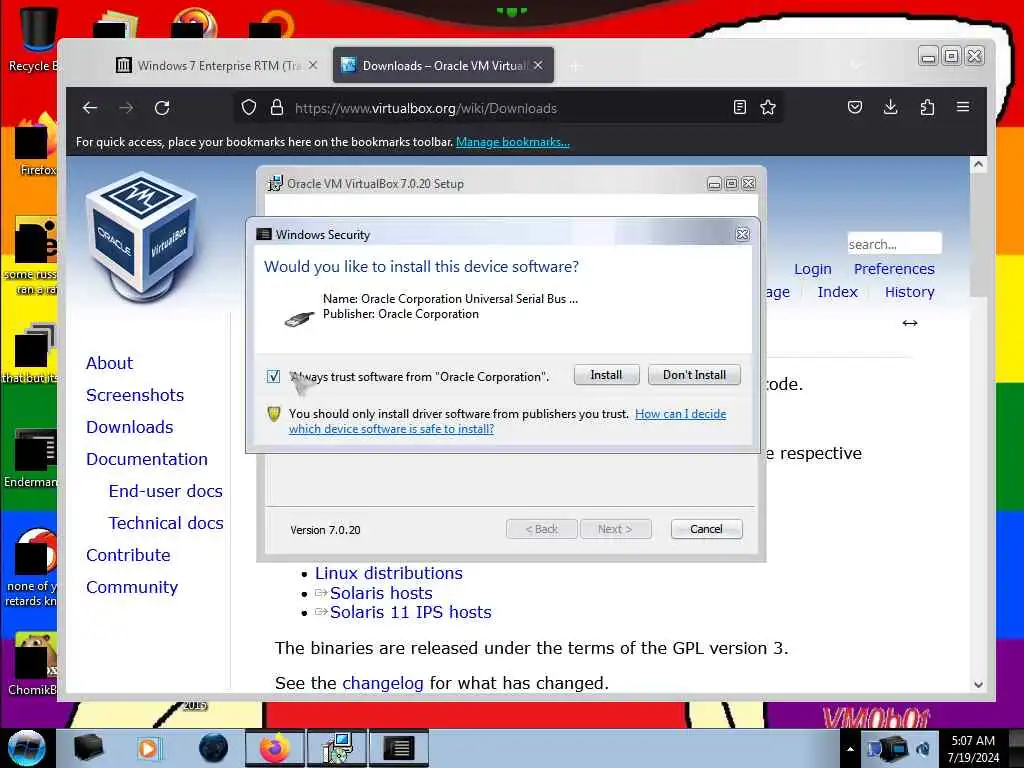Open the Preferences link
The width and height of the screenshot is (1024, 768).
[x=894, y=268]
